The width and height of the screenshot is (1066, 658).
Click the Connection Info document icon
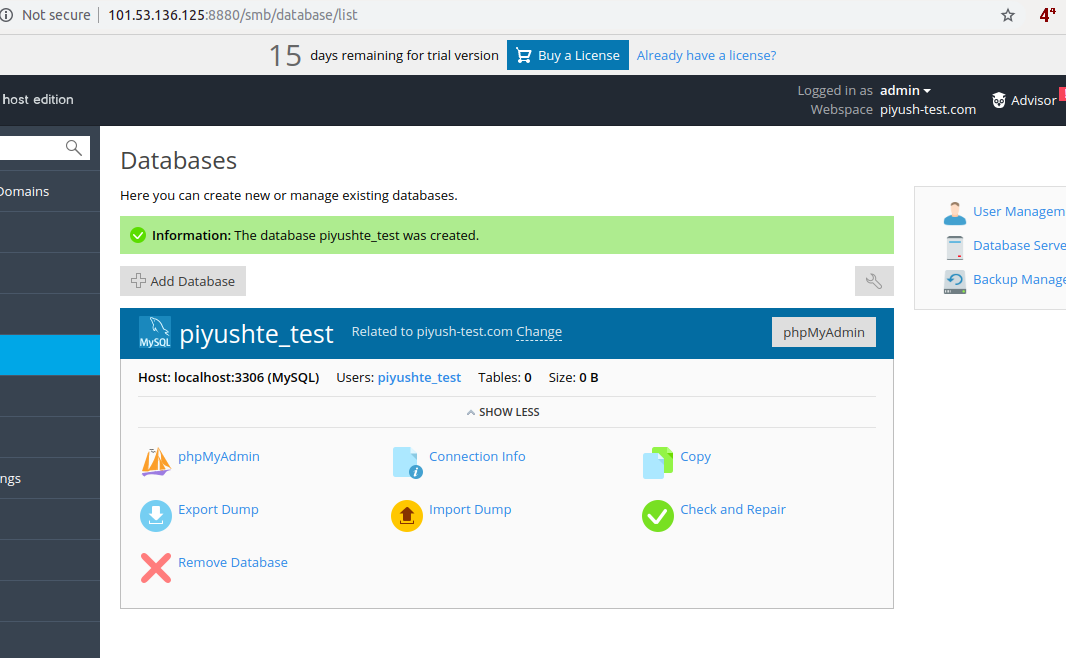point(407,462)
